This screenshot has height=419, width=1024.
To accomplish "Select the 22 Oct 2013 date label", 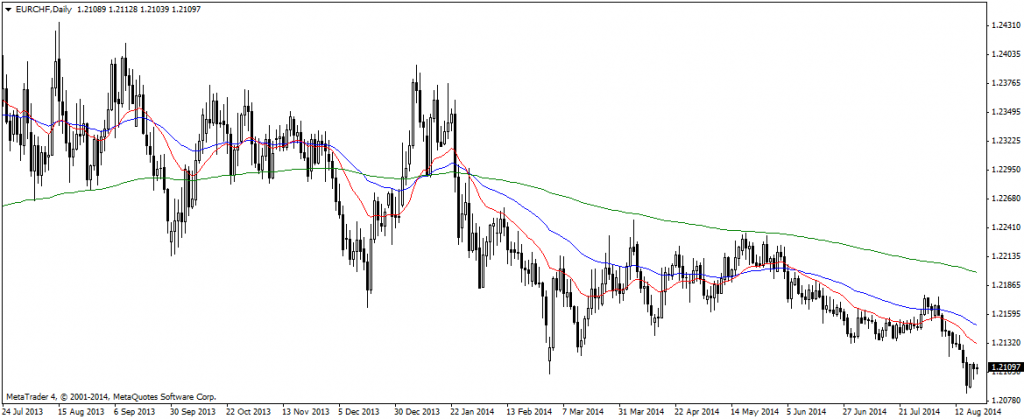I will pos(246,410).
